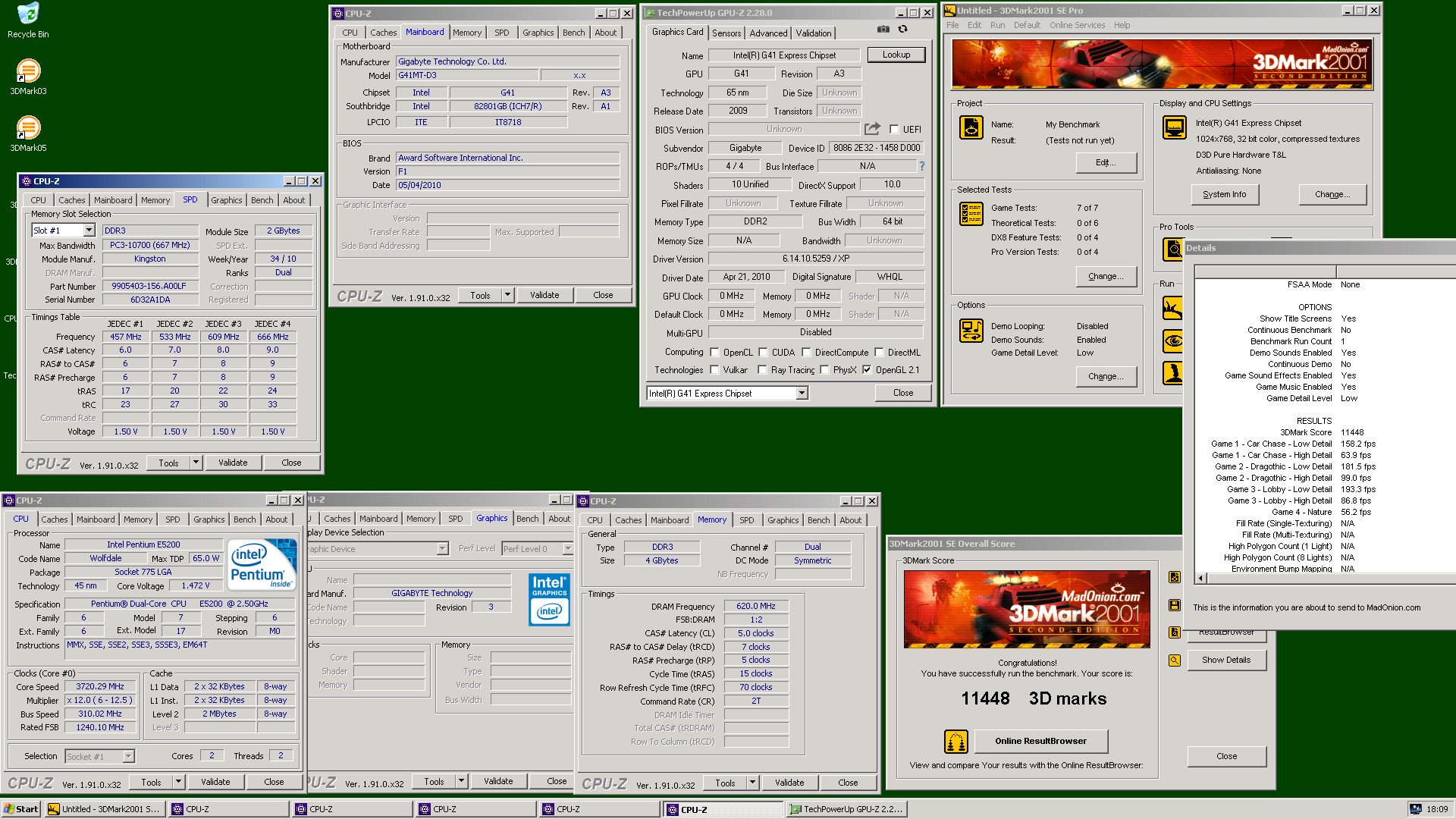
Task: Open the Online Services menu in 3DMark2001
Action: 1077,25
